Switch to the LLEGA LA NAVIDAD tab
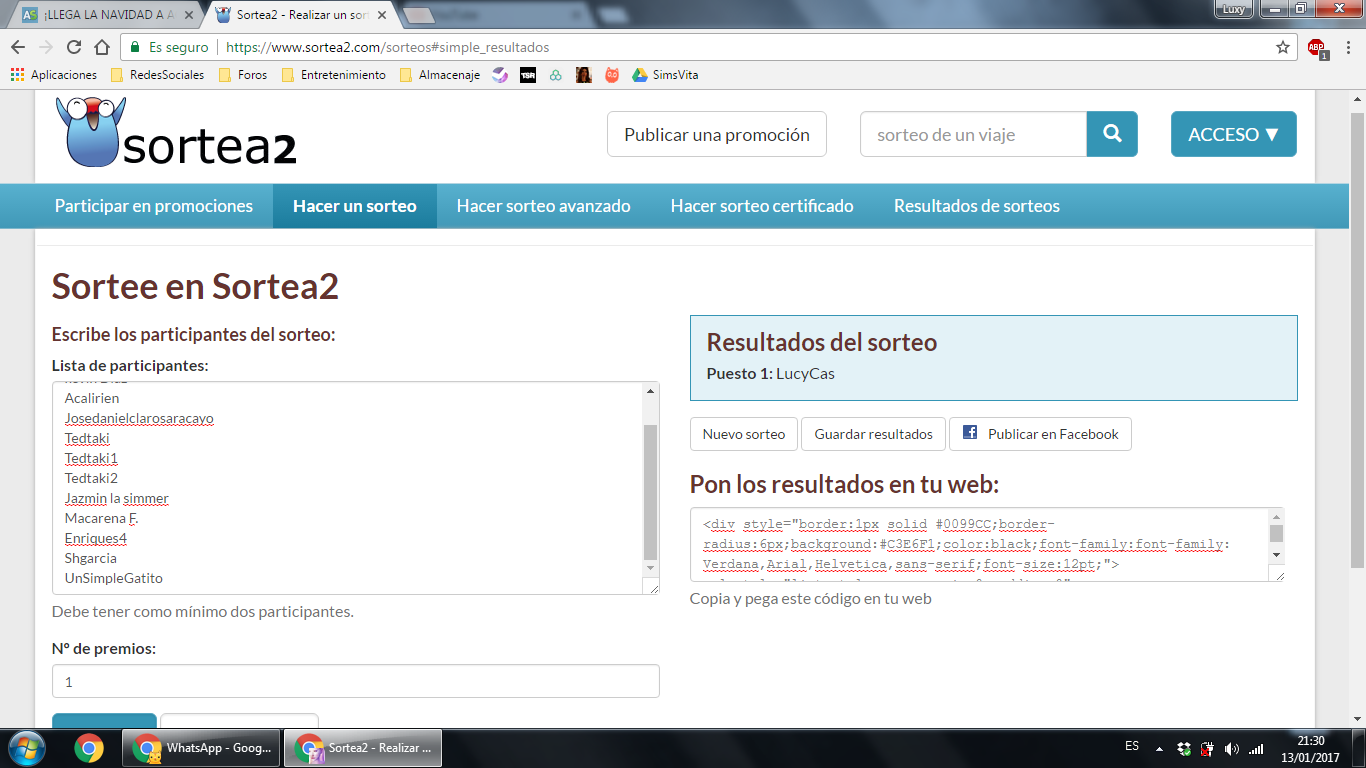 [x=108, y=15]
